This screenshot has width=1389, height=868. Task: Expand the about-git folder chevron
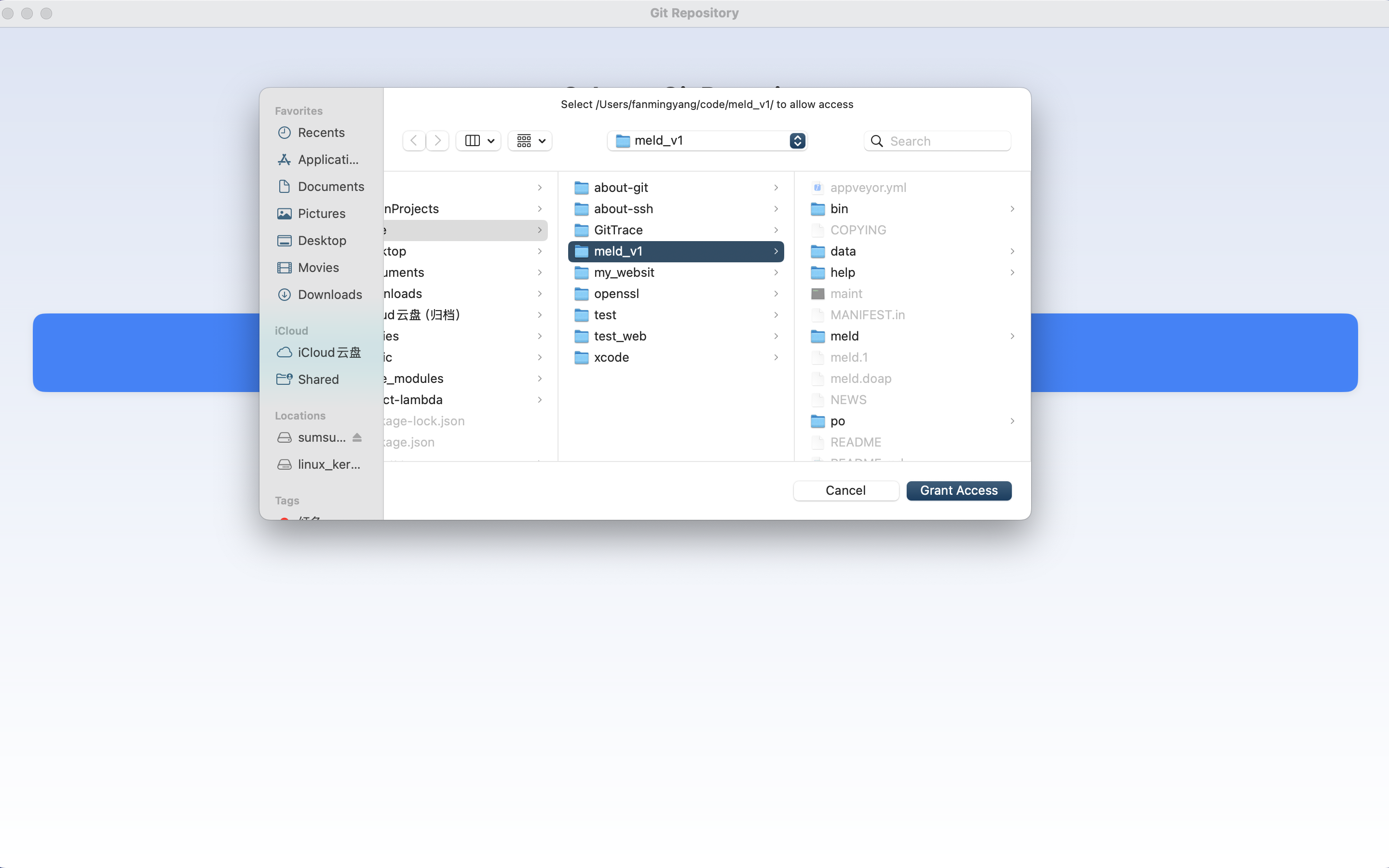pos(776,188)
